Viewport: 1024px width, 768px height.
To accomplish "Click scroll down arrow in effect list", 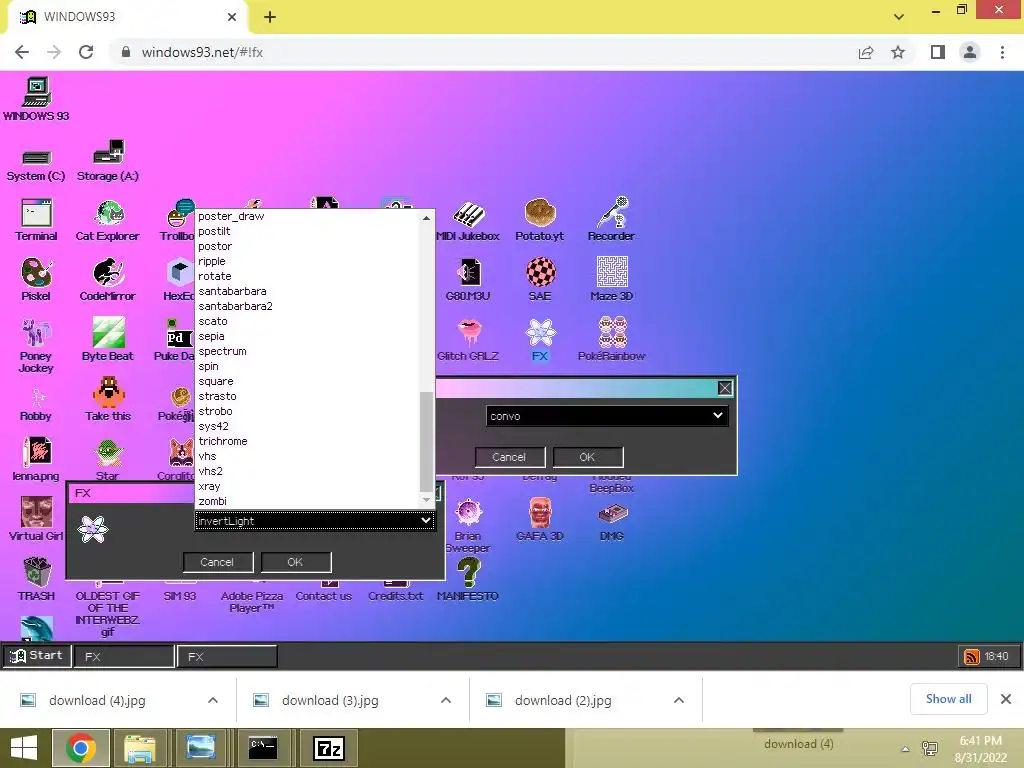I will pos(426,500).
